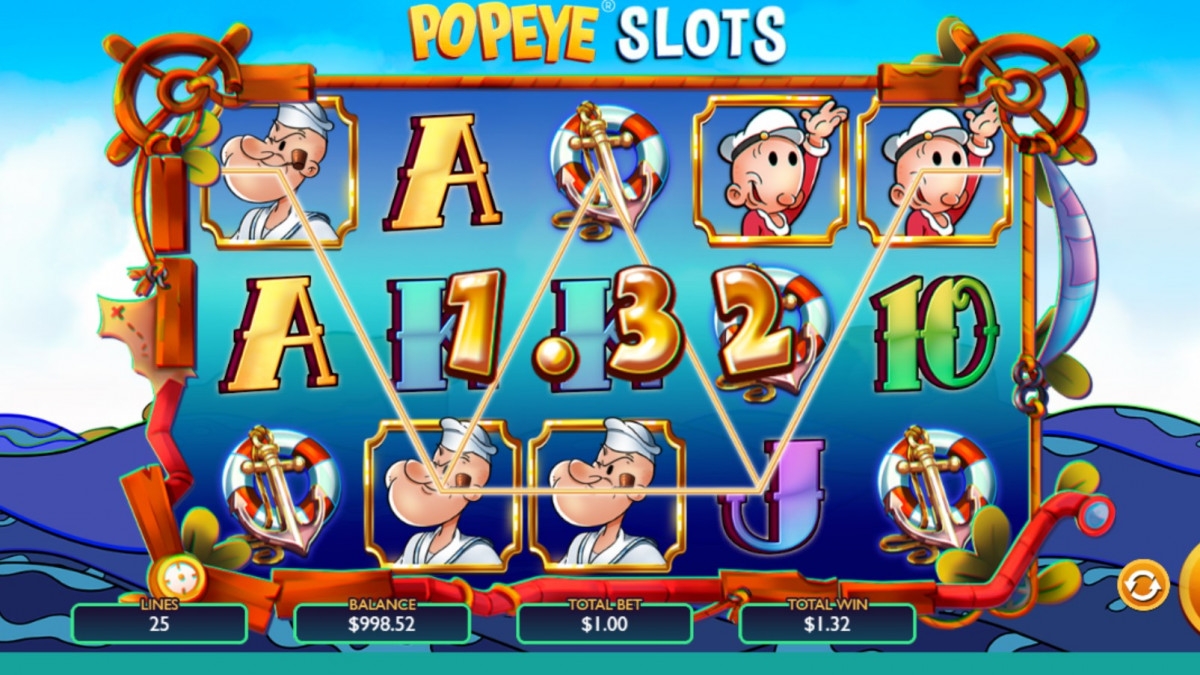
Task: Click the Total Win $1.32 display
Action: click(827, 623)
